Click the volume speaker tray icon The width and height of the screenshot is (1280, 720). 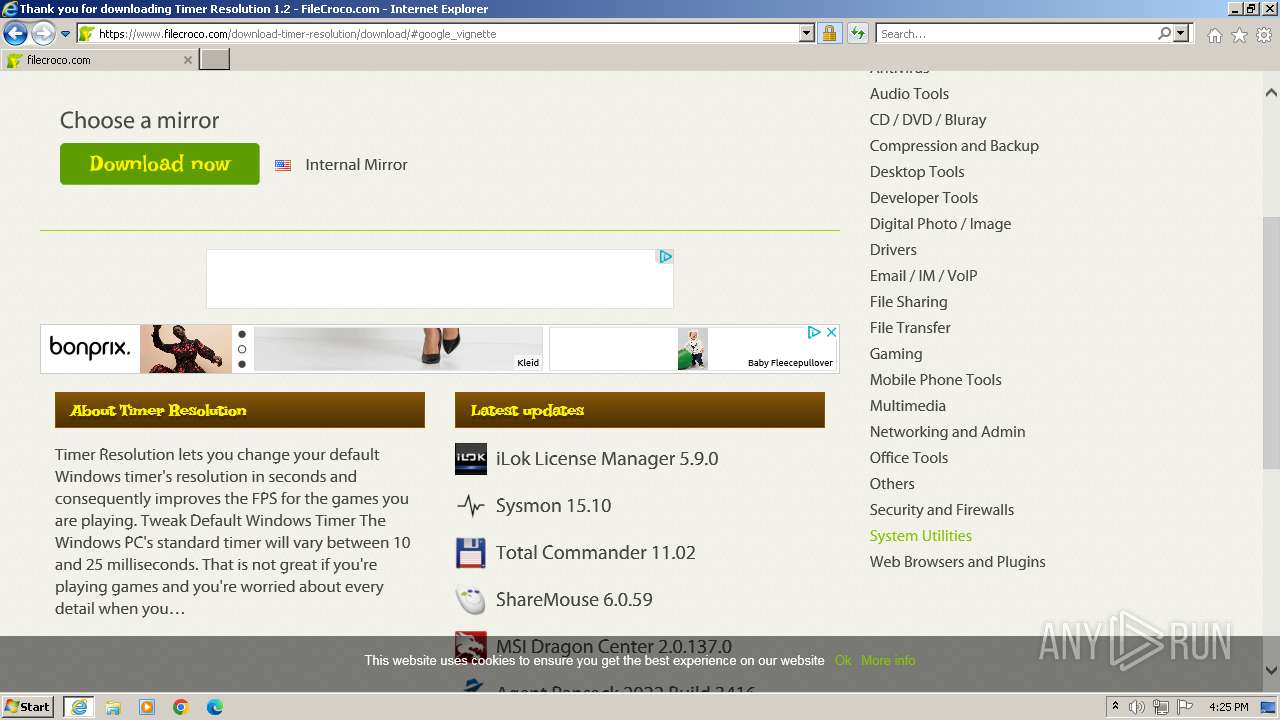1137,707
